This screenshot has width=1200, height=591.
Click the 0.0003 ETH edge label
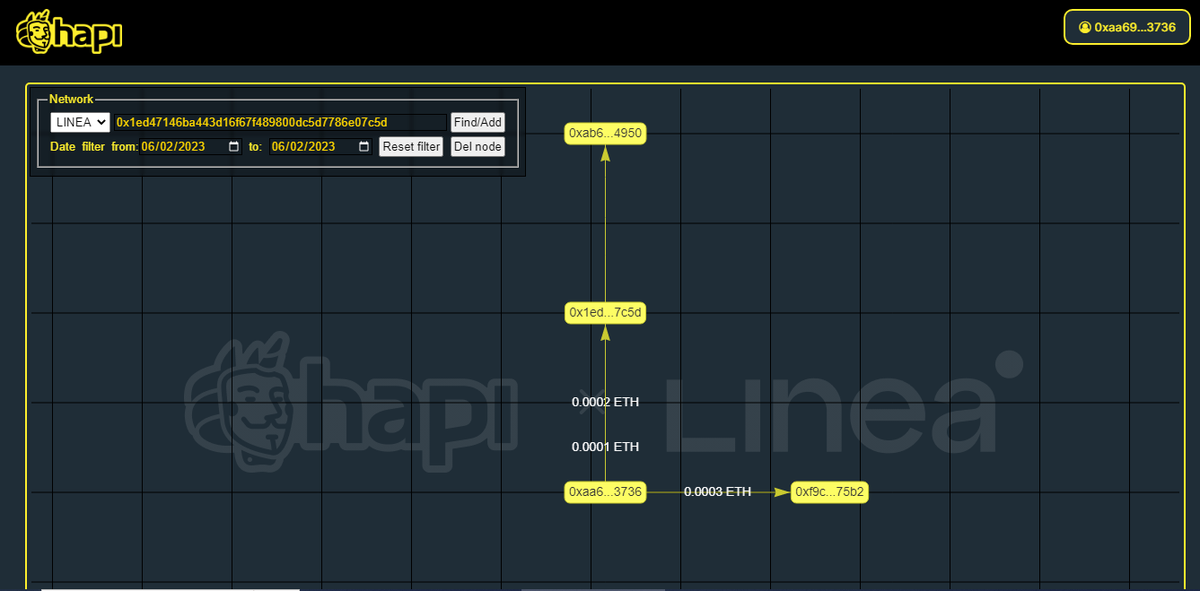(717, 492)
